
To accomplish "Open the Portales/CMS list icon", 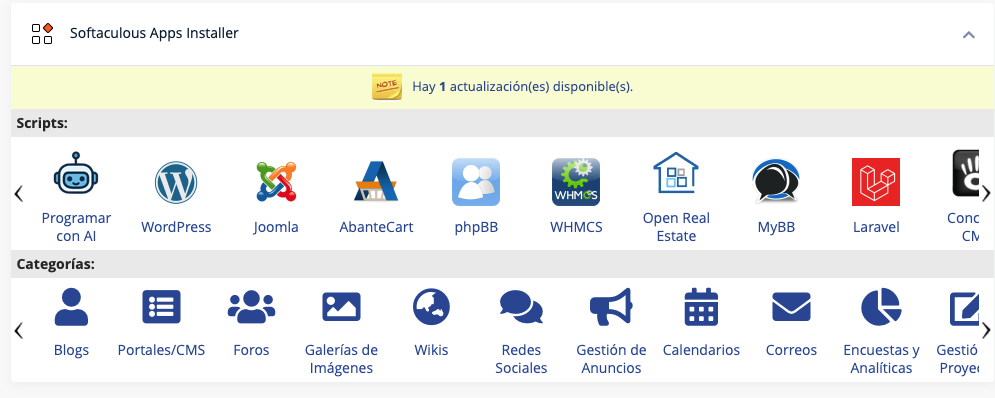I will click(x=161, y=307).
